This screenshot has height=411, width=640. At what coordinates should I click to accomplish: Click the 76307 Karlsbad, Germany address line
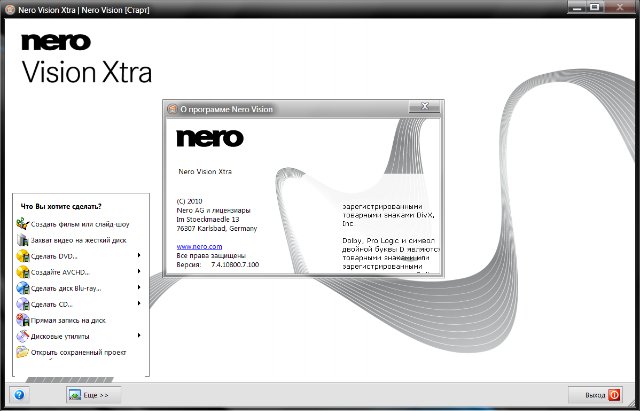pos(217,229)
